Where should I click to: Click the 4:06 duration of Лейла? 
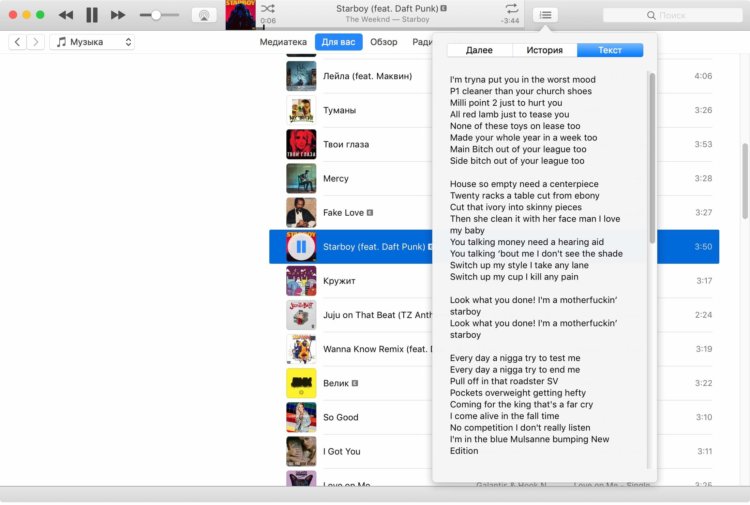(x=703, y=76)
